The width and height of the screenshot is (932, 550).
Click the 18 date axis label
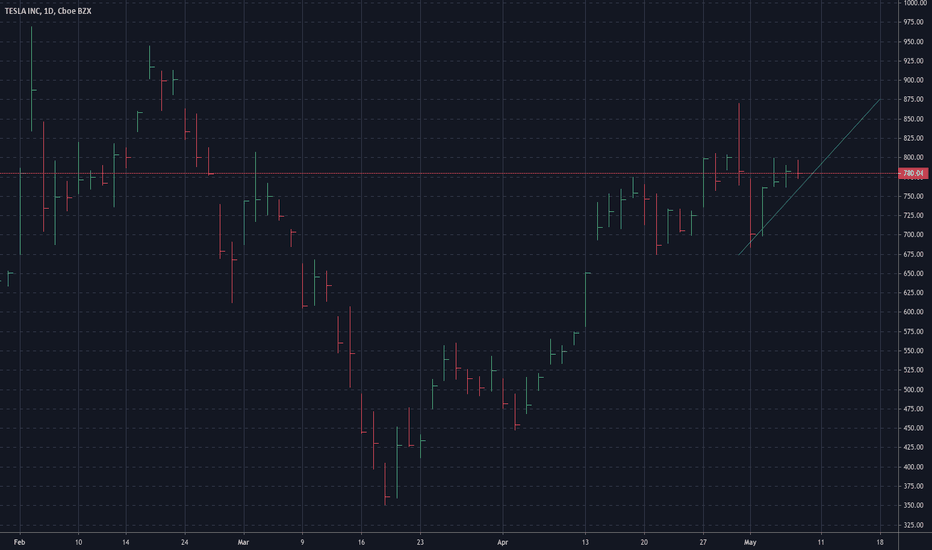point(880,542)
